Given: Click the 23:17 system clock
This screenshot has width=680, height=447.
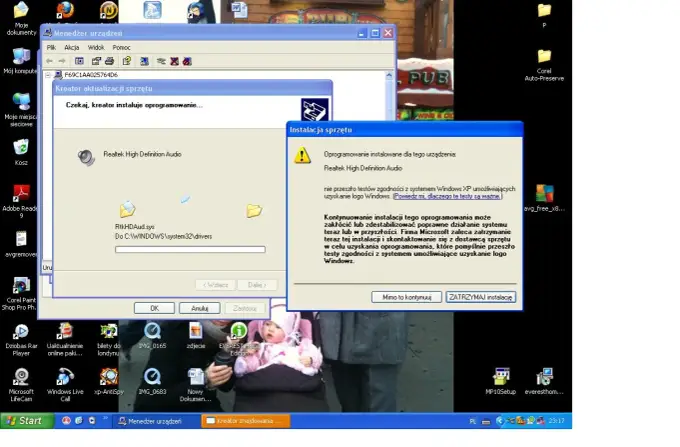Looking at the screenshot, I should [556, 421].
